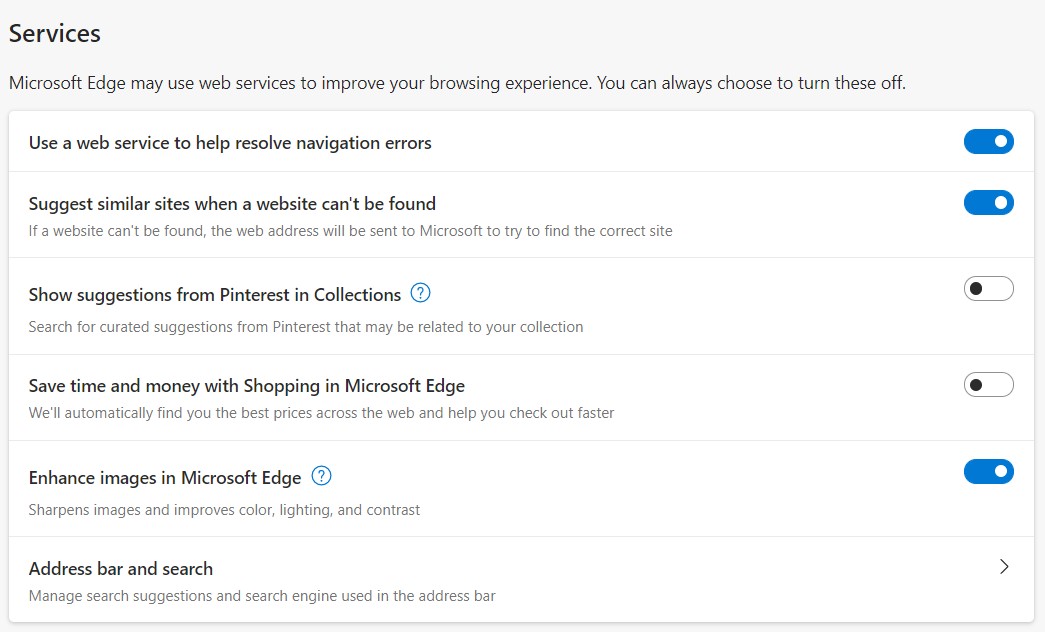Click 'Suggest similar sites' setting label

coord(232,204)
